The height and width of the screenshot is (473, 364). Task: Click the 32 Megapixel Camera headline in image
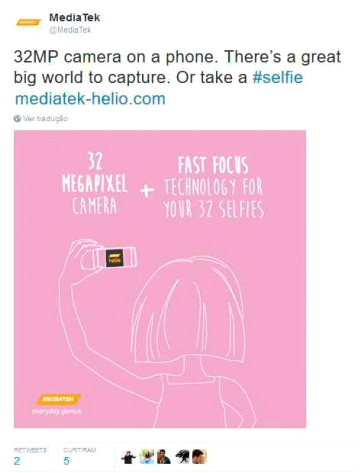(95, 184)
